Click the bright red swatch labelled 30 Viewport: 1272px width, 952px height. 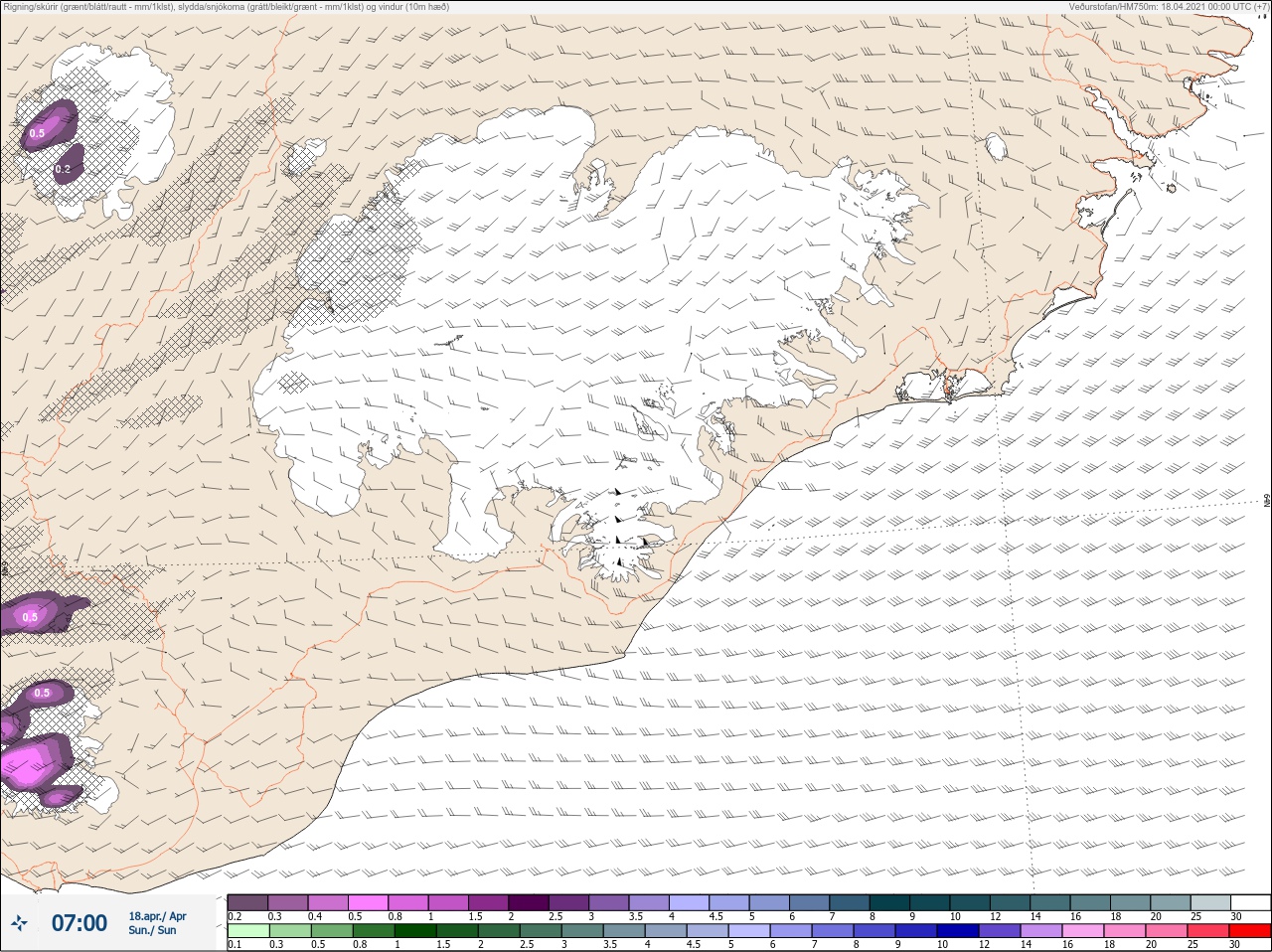pyautogui.click(x=1249, y=931)
